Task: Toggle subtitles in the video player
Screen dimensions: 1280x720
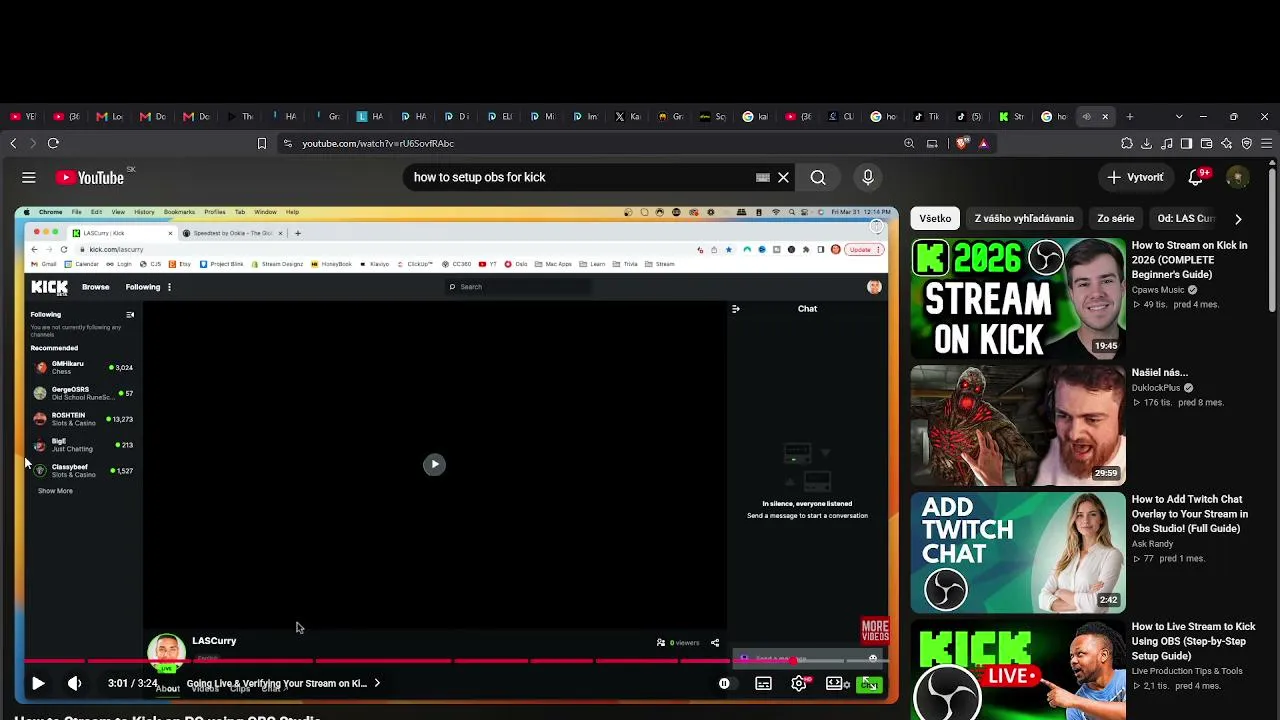Action: 763,684
